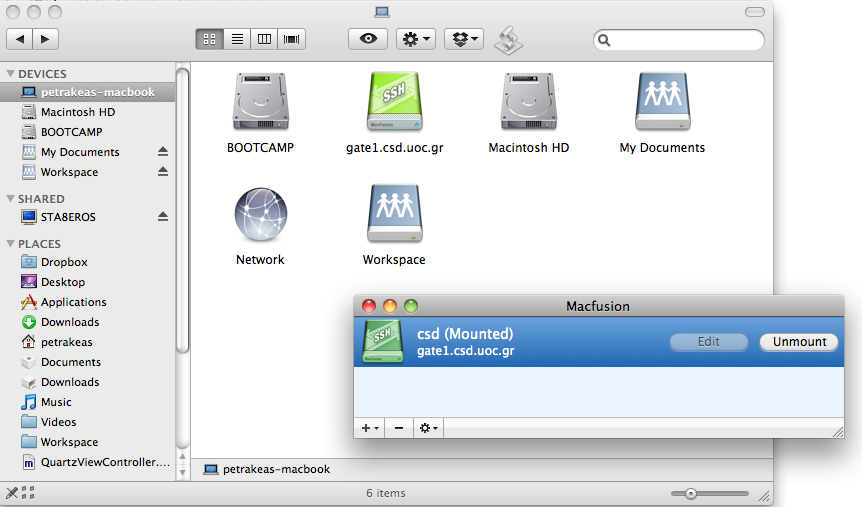
Task: Click the sidebar scroll-down arrow
Action: pos(183,472)
